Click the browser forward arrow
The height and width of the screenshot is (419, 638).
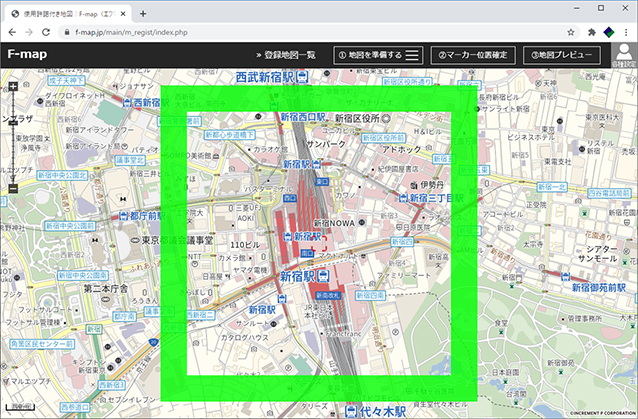coord(29,32)
